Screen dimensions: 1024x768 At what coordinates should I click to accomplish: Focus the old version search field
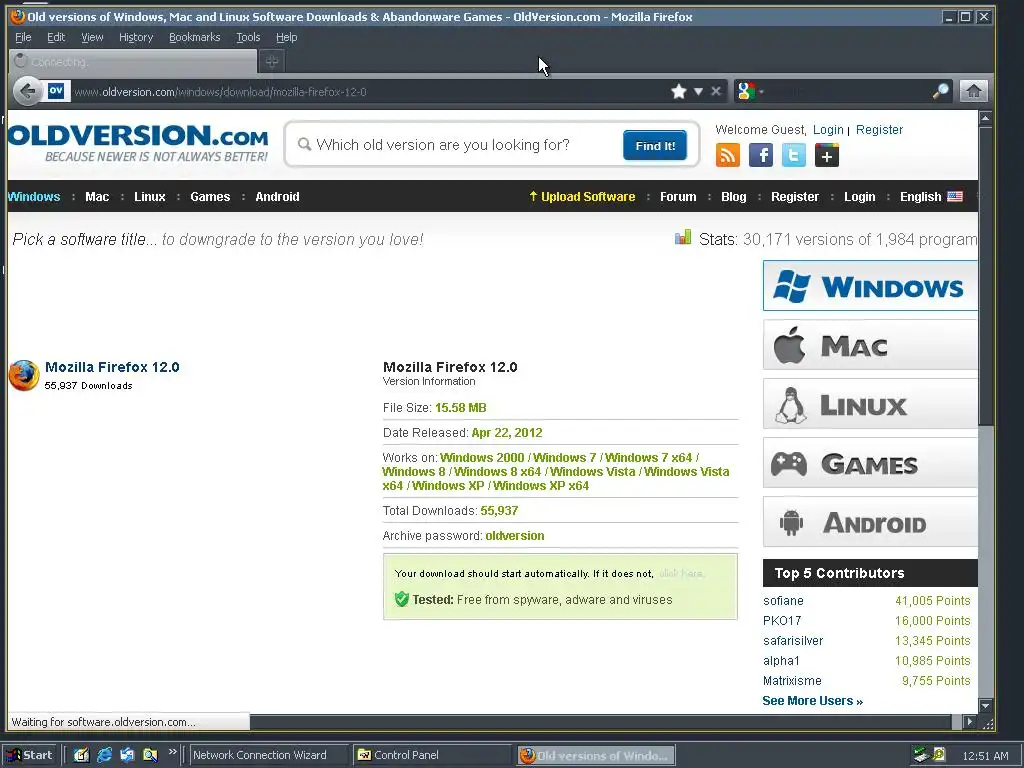click(457, 144)
